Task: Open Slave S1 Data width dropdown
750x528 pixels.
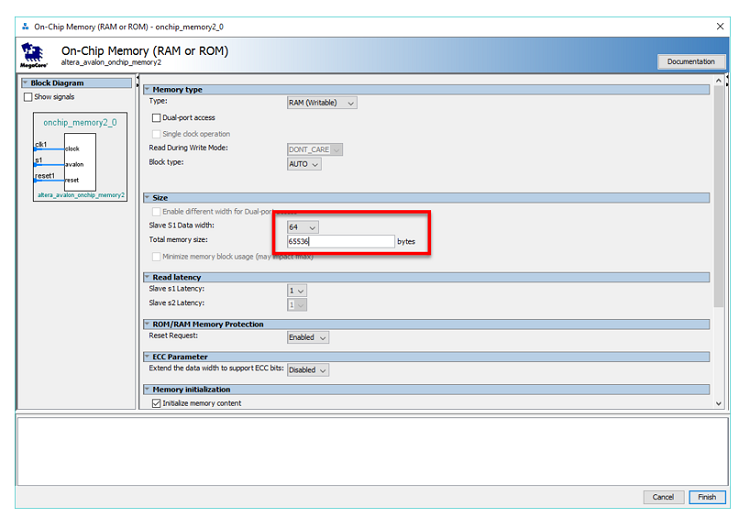Action: click(x=303, y=227)
